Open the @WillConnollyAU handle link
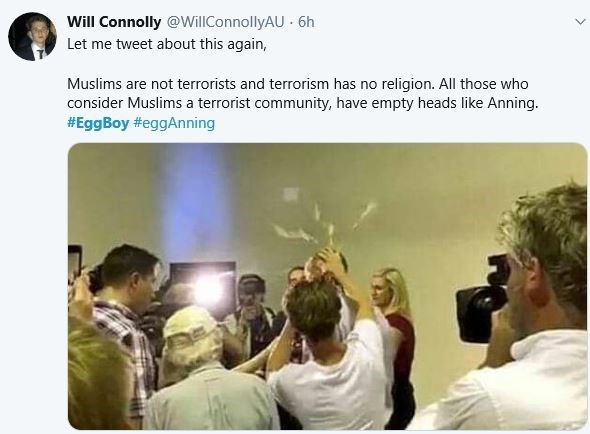The image size is (590, 434). [x=225, y=22]
